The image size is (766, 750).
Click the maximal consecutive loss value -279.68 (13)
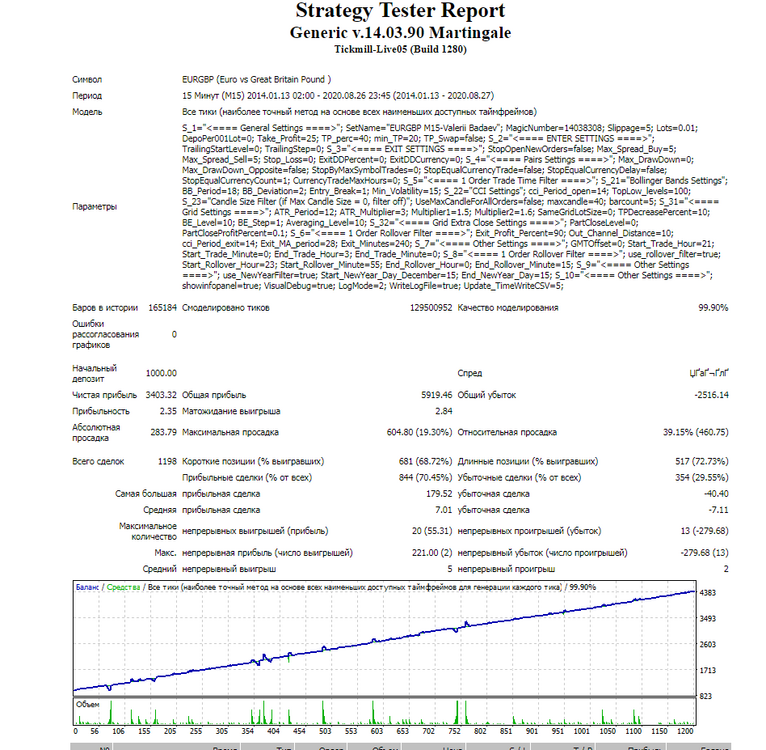704,553
